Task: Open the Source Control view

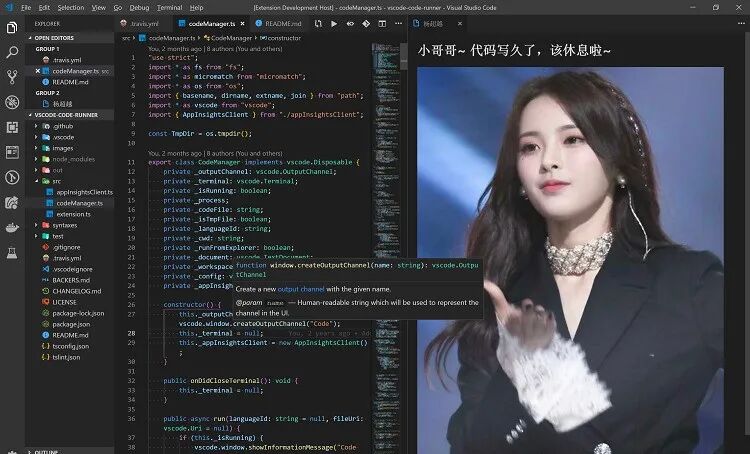Action: (x=12, y=77)
